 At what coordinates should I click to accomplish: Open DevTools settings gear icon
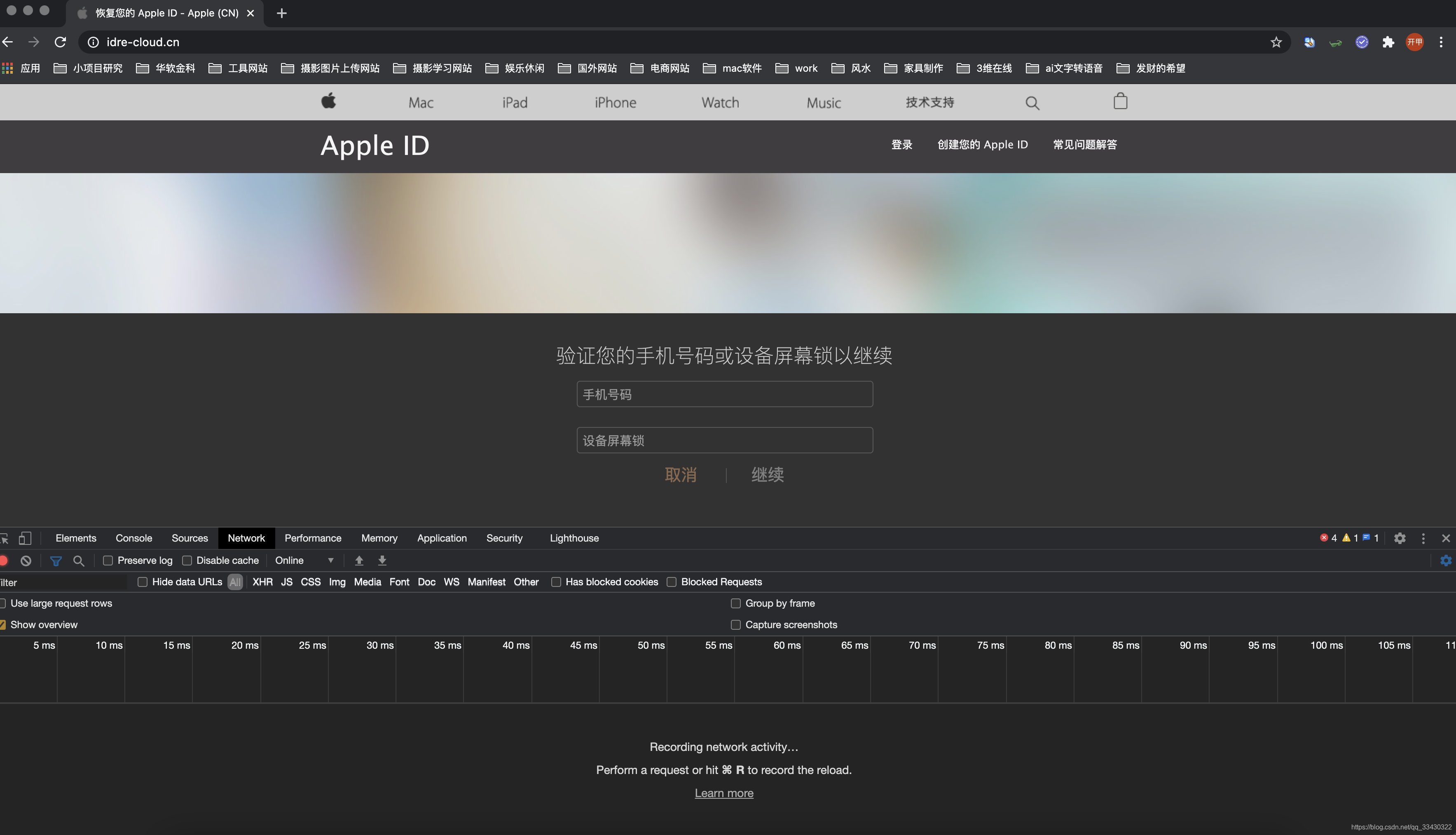[1399, 538]
